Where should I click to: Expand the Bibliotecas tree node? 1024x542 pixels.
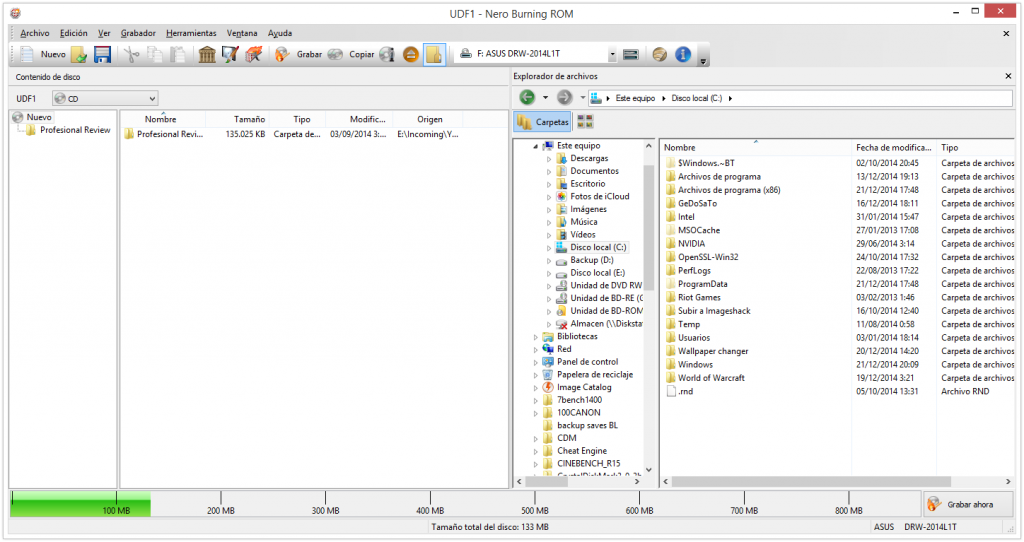[536, 337]
